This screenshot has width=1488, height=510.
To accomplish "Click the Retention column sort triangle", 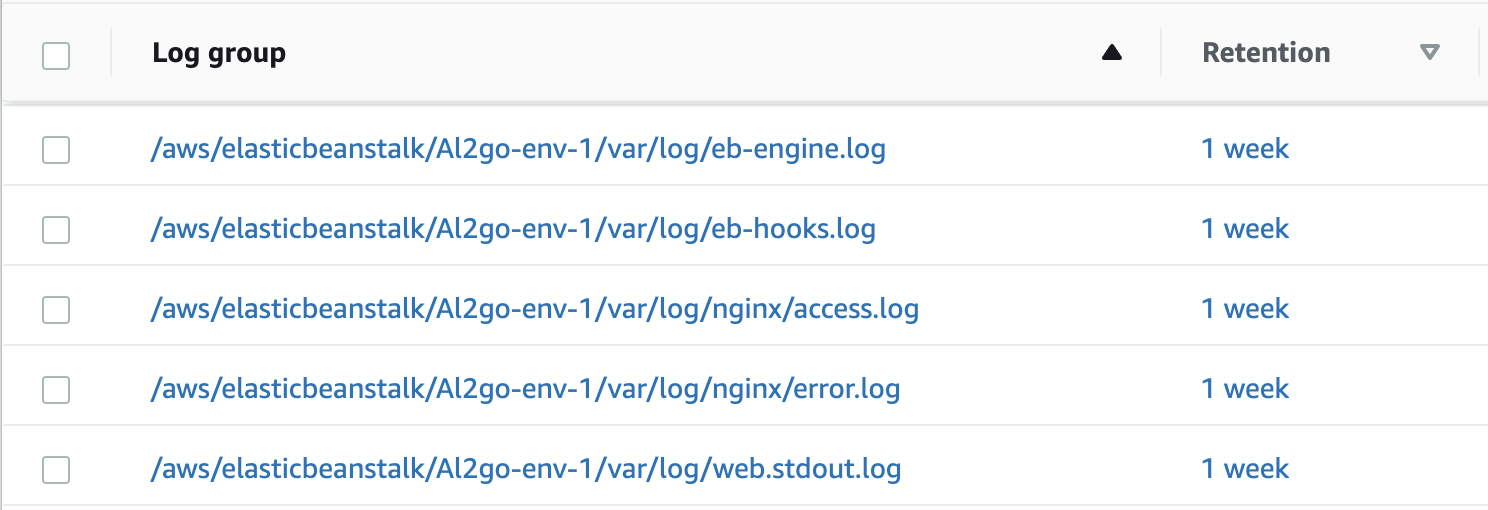I will 1430,53.
